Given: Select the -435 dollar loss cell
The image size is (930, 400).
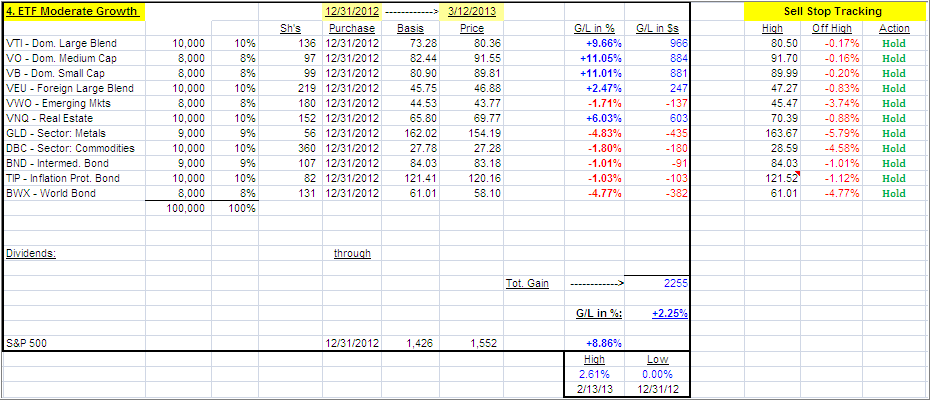Looking at the screenshot, I should point(658,133).
